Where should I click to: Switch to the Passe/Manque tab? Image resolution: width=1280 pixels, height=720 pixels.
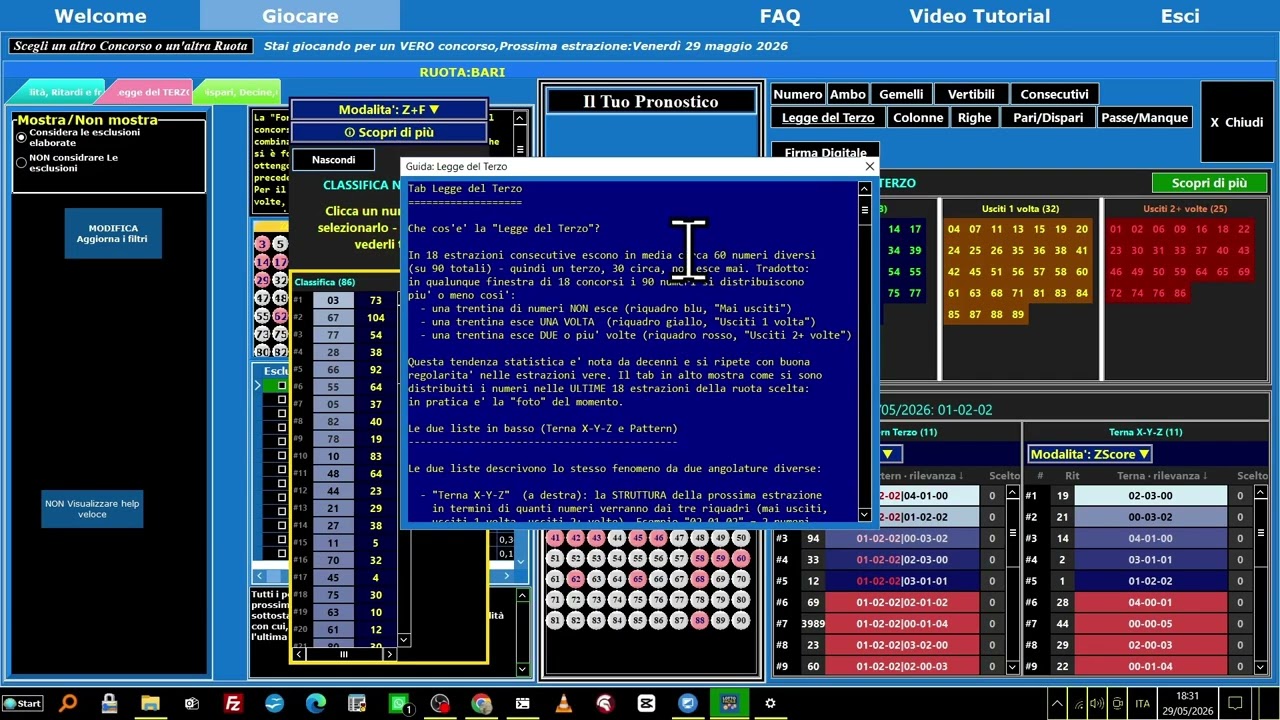click(x=1144, y=118)
